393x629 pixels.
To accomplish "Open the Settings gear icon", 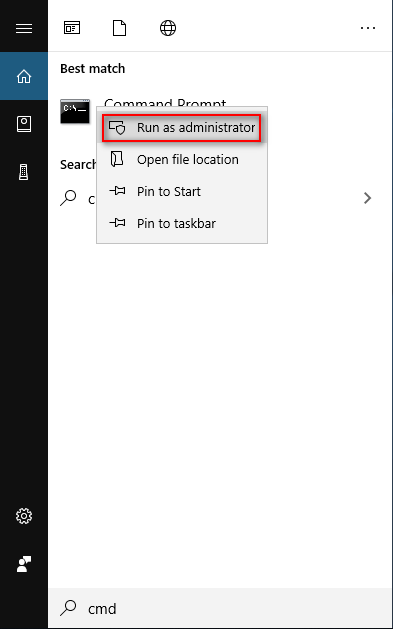I will tap(24, 516).
